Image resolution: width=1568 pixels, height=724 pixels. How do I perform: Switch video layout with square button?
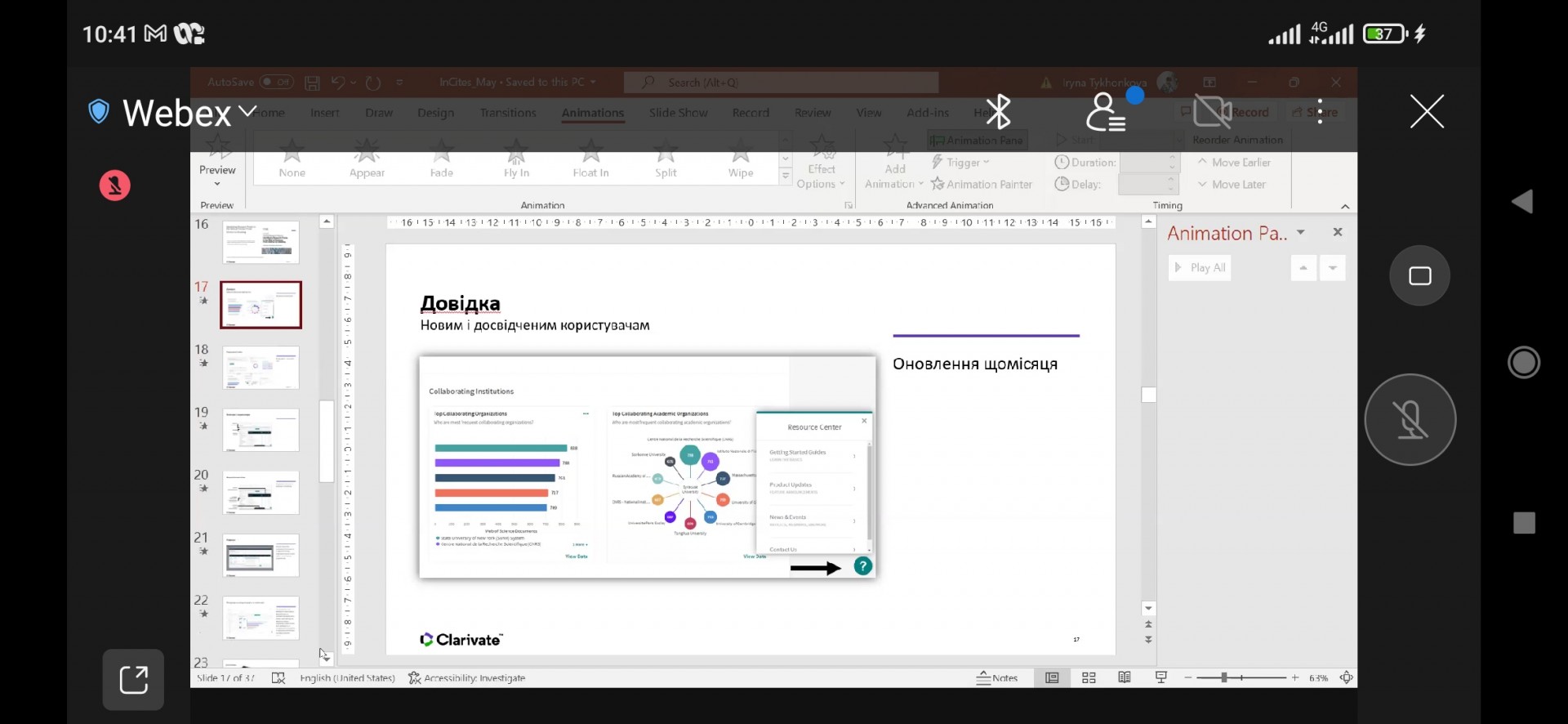(x=1419, y=276)
